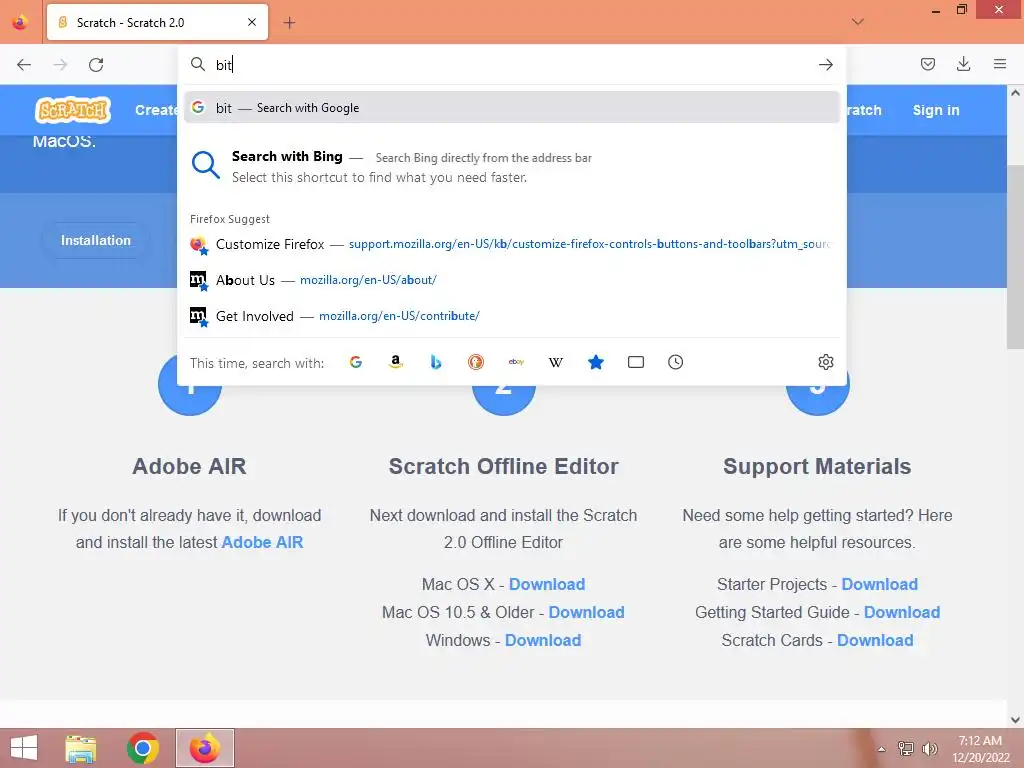This screenshot has width=1024, height=768.
Task: Click the Installation button
Action: pos(96,240)
